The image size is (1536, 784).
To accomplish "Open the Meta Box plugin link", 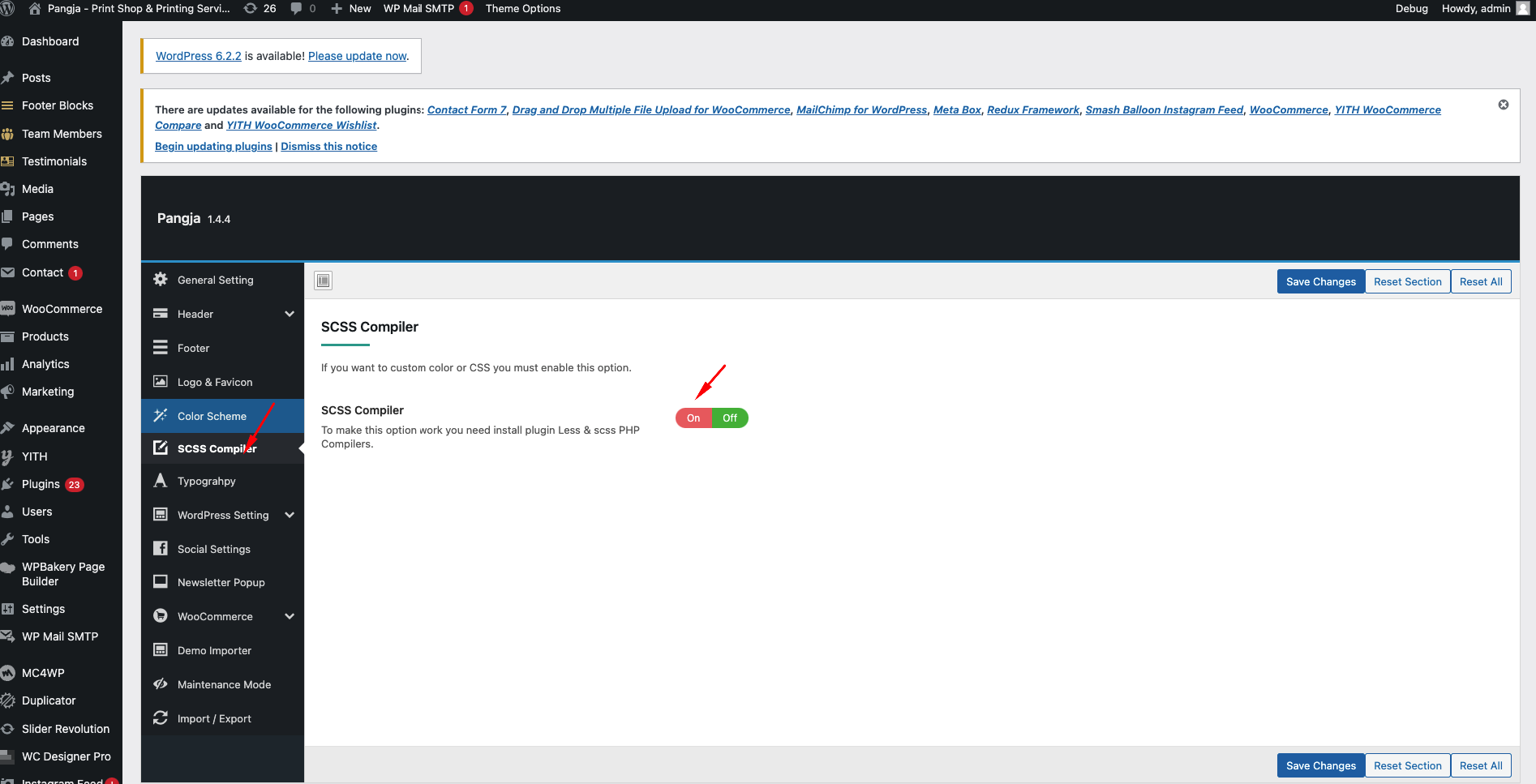I will pyautogui.click(x=957, y=109).
